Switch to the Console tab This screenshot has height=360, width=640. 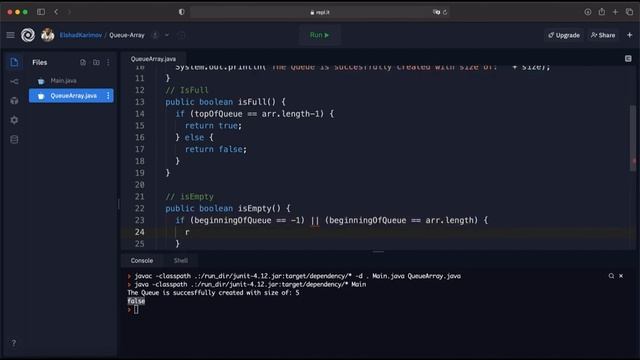[142, 260]
